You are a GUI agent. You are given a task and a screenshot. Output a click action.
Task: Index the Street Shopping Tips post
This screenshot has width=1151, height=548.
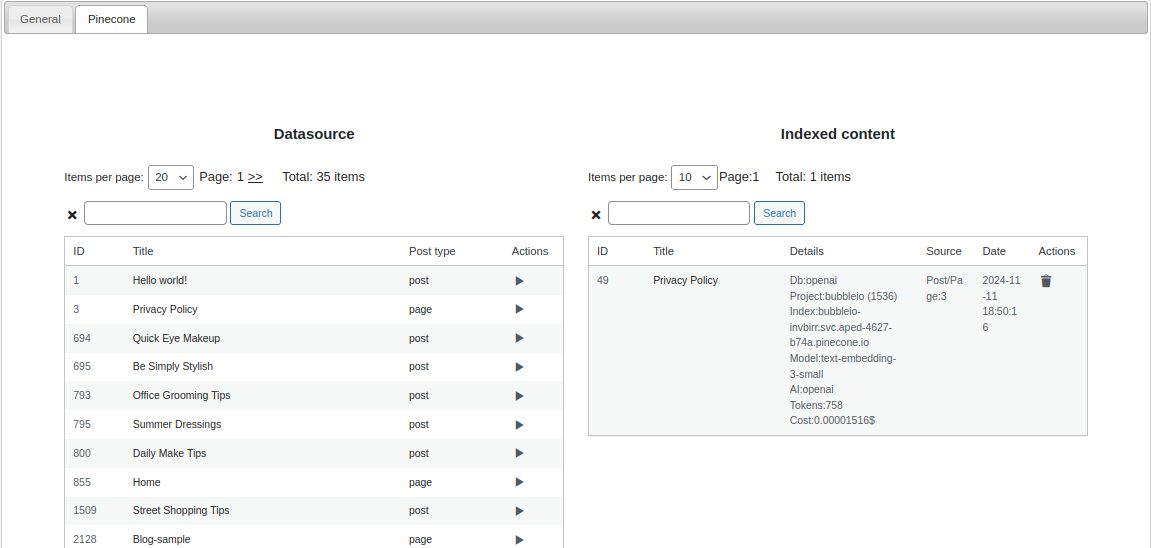click(x=519, y=511)
